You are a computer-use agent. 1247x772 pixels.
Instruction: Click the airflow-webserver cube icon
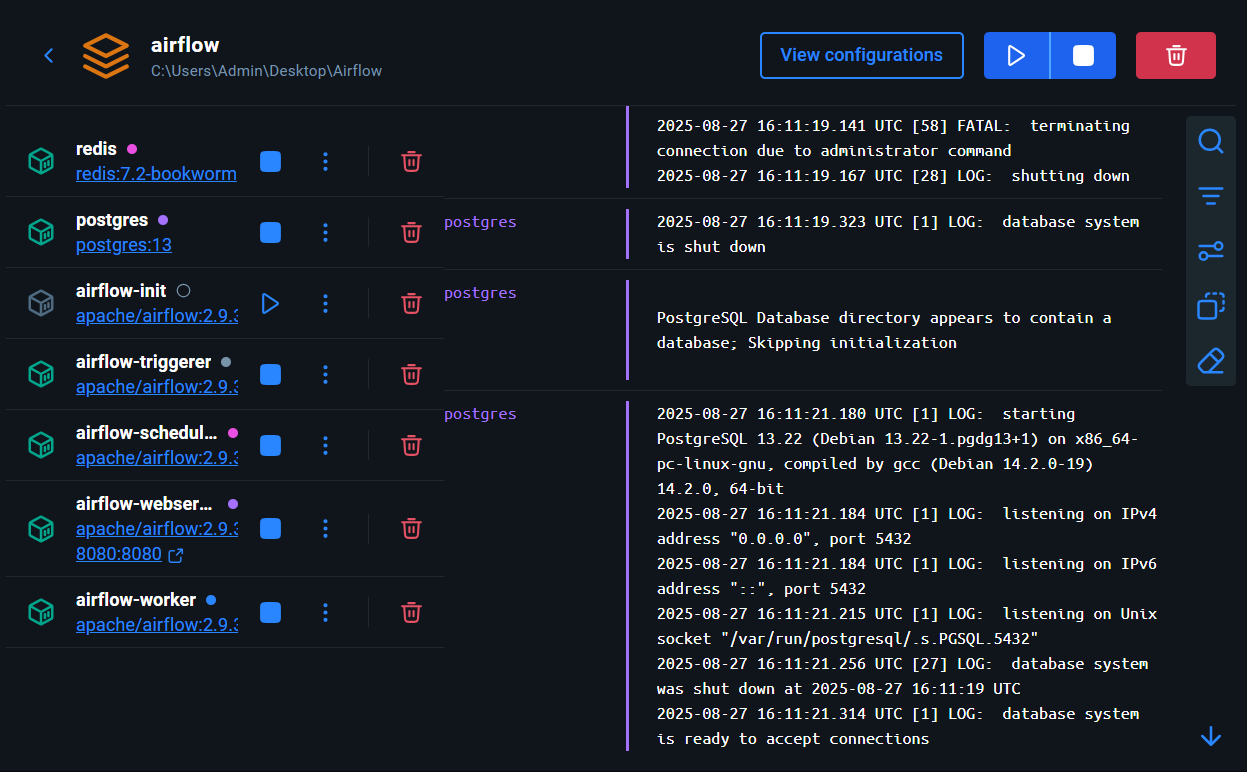click(x=41, y=528)
